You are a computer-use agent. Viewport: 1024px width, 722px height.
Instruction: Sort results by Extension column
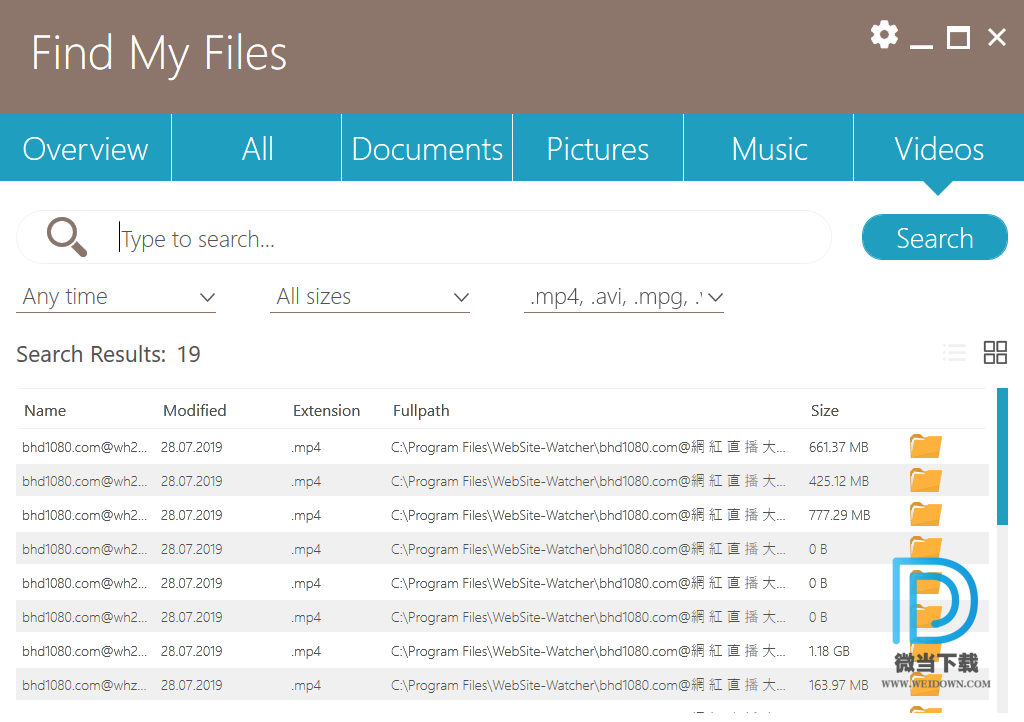327,411
